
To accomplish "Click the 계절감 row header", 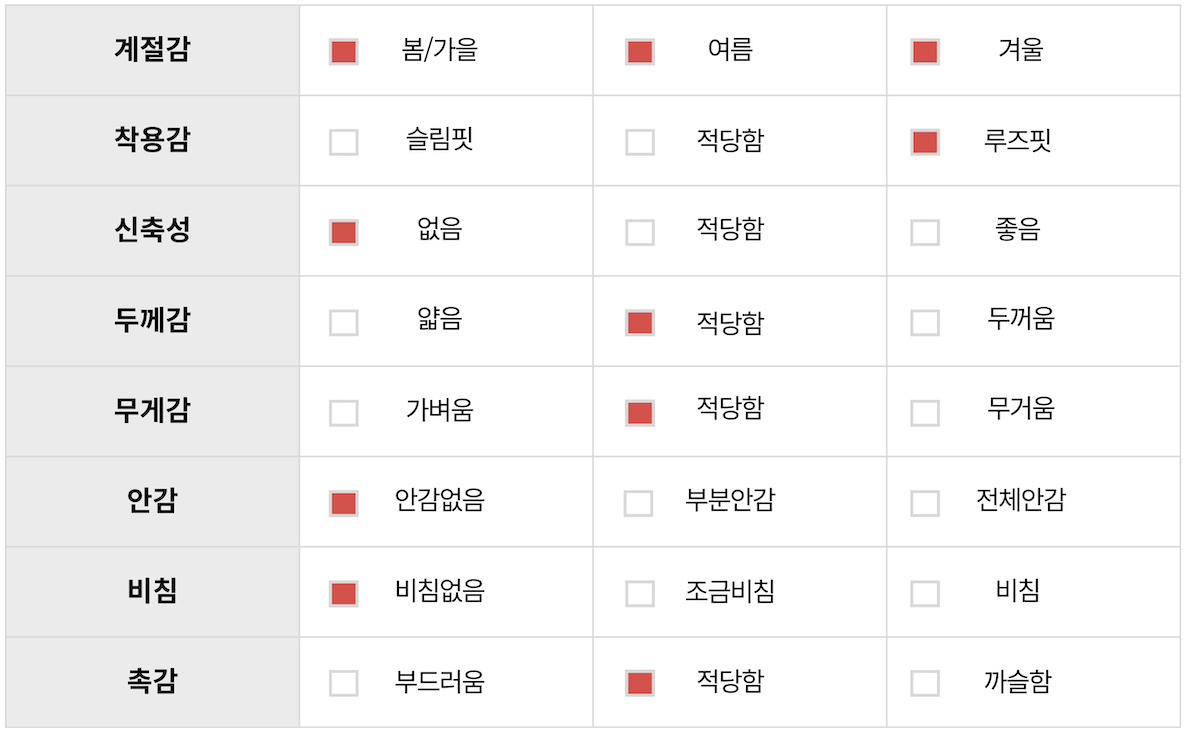I will [152, 50].
